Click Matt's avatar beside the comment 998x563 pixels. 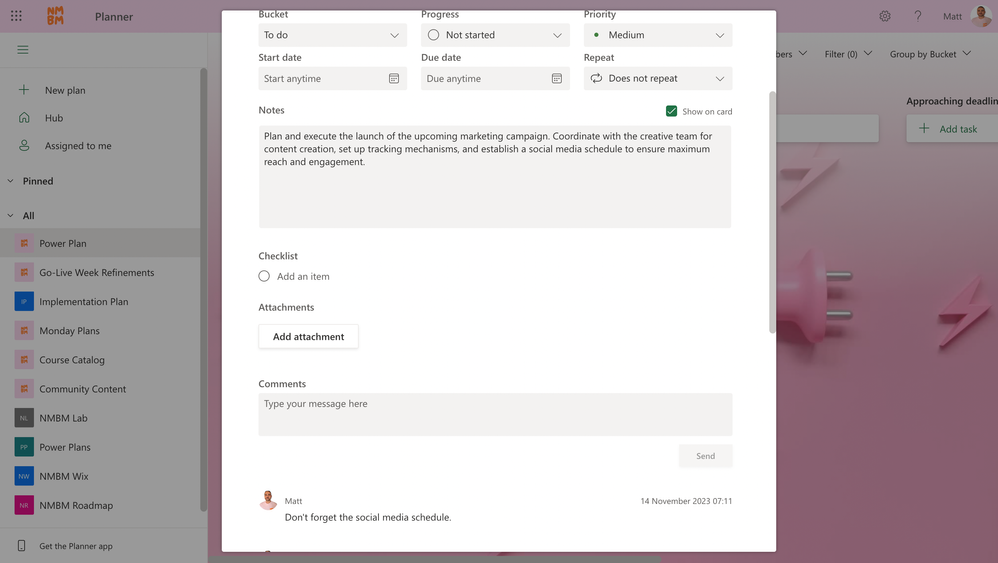[269, 501]
